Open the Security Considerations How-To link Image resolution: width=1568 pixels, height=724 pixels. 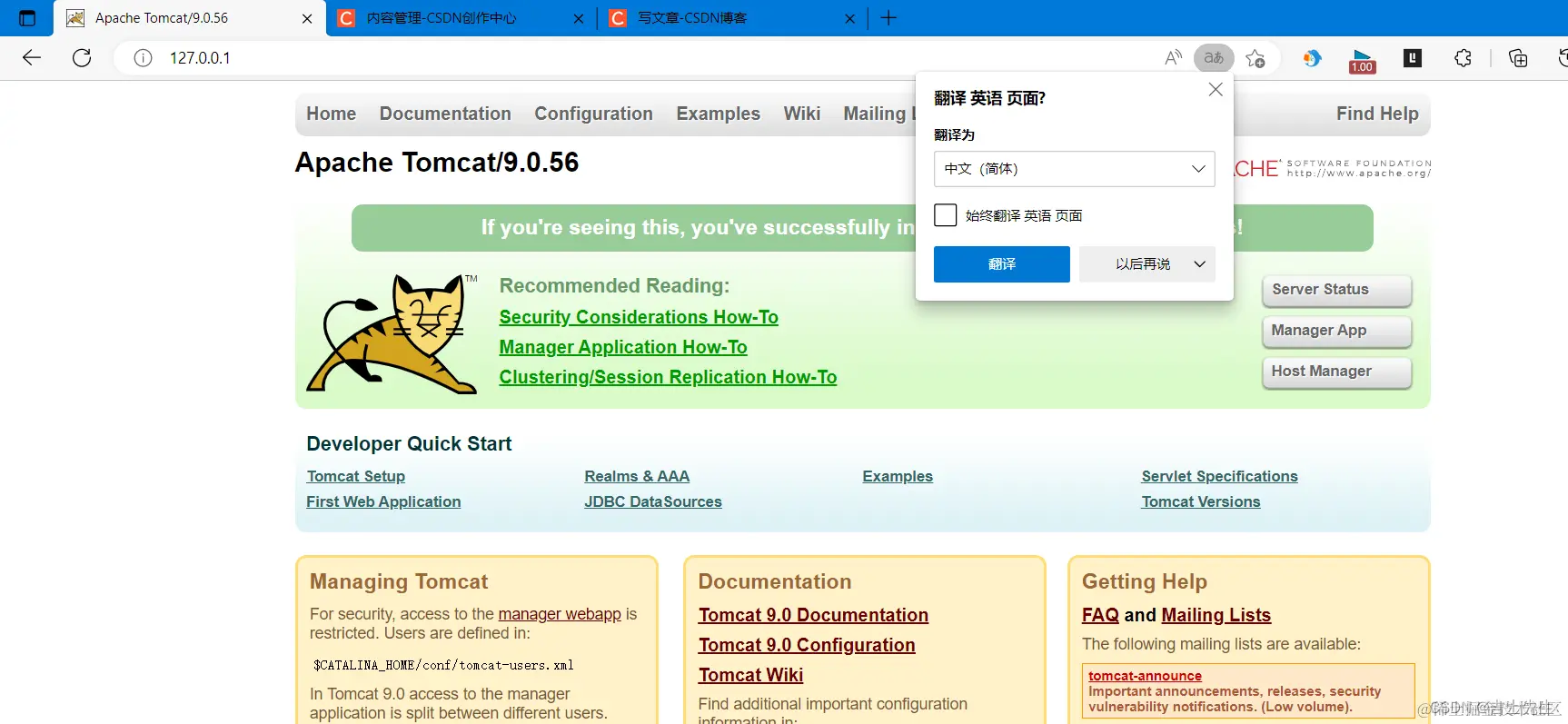coord(639,317)
